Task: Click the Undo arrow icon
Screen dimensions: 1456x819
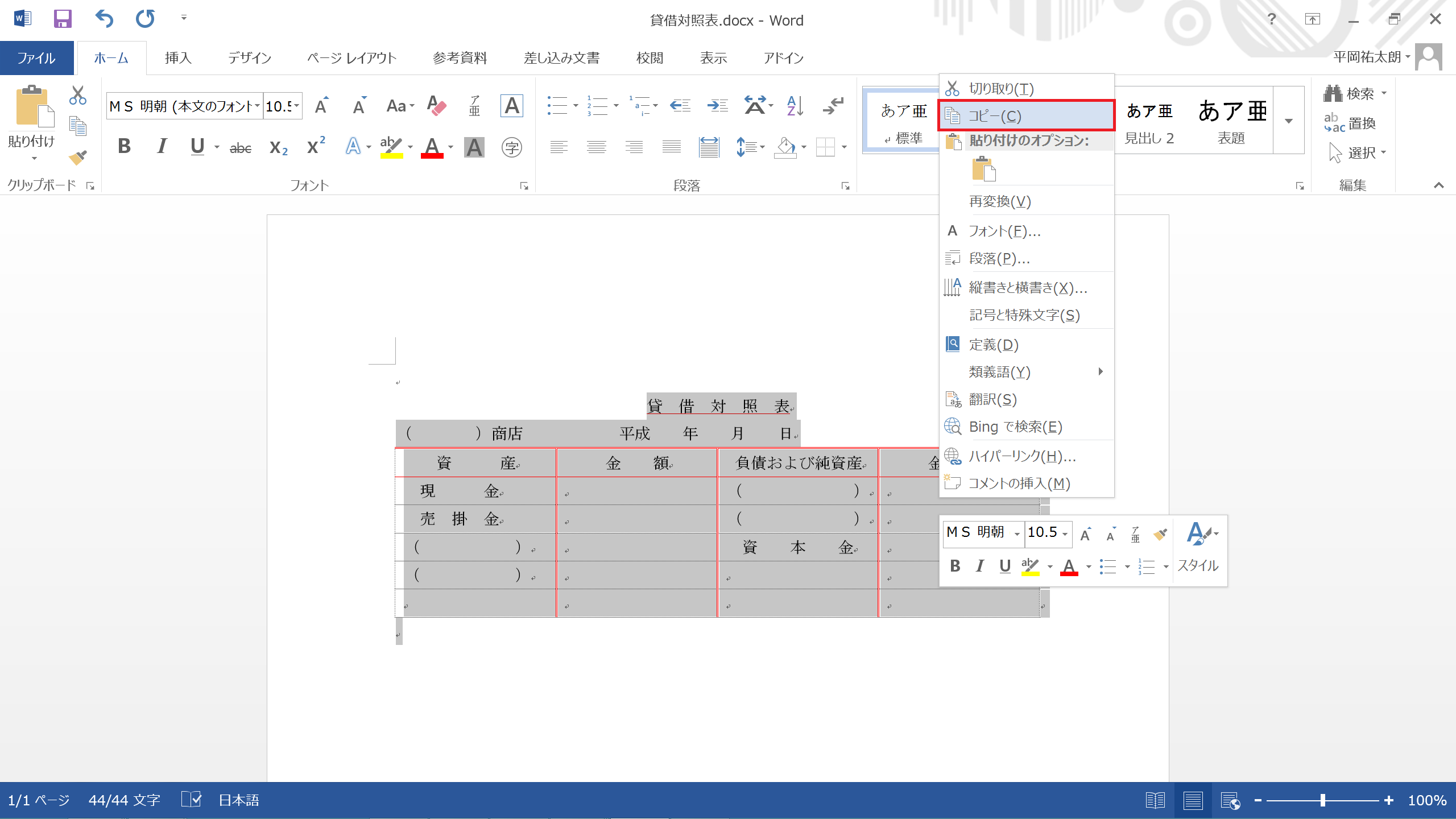Action: pyautogui.click(x=104, y=19)
